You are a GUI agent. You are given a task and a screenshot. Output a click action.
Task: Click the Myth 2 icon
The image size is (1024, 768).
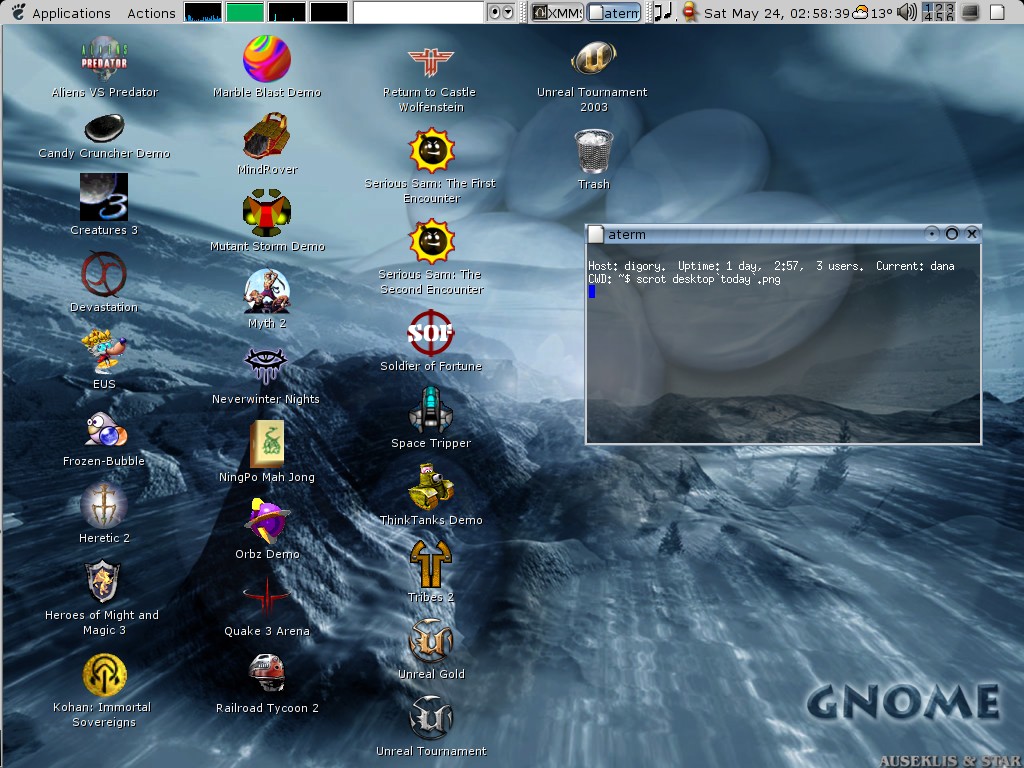click(266, 290)
